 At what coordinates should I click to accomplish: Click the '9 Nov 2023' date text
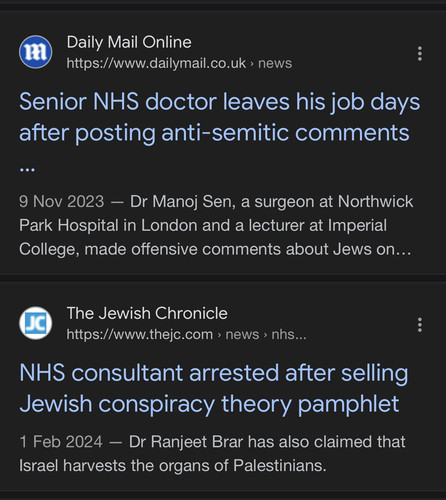[x=61, y=202]
